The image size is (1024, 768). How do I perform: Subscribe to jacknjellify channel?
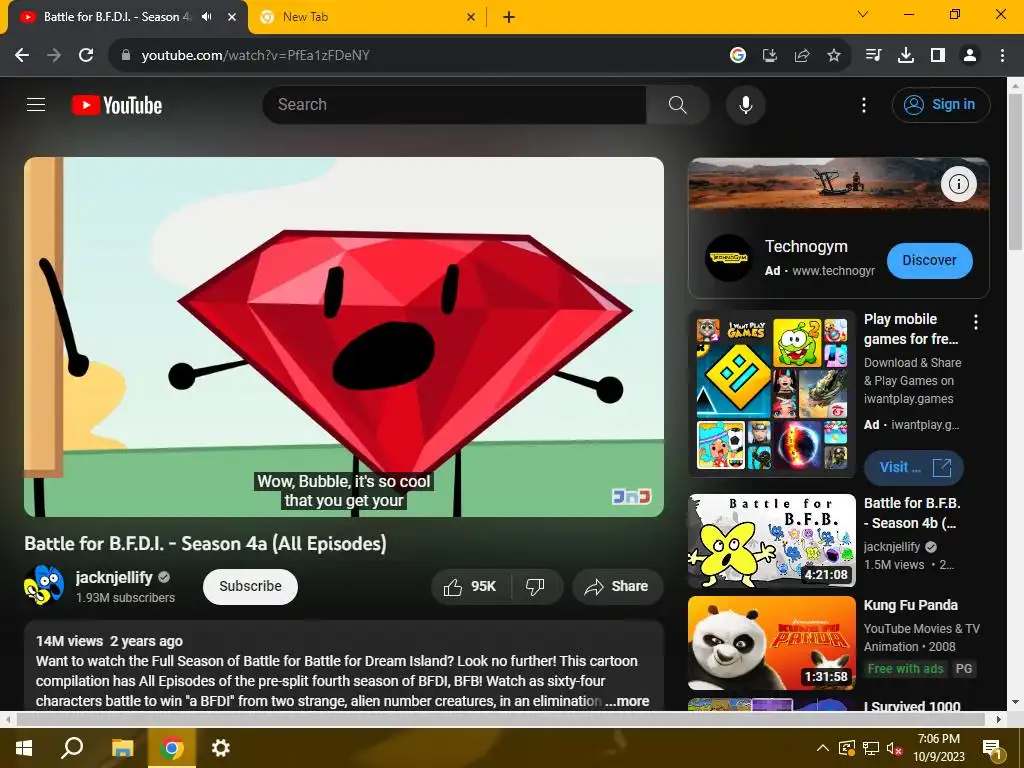tap(250, 586)
